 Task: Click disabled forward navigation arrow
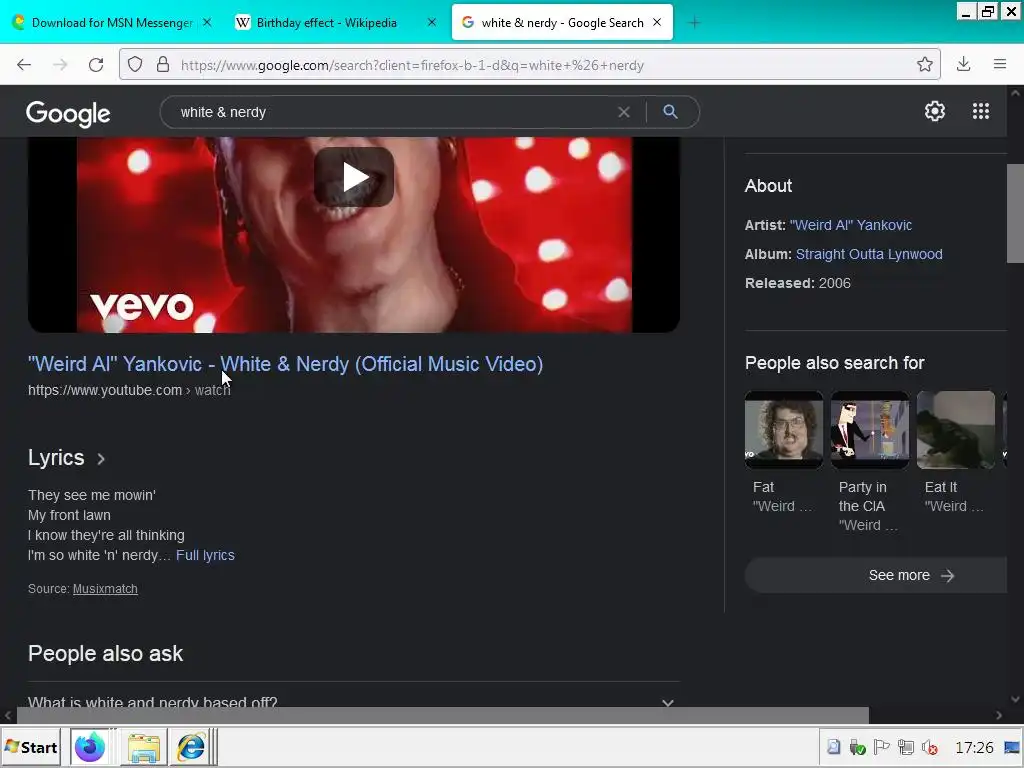pyautogui.click(x=60, y=65)
